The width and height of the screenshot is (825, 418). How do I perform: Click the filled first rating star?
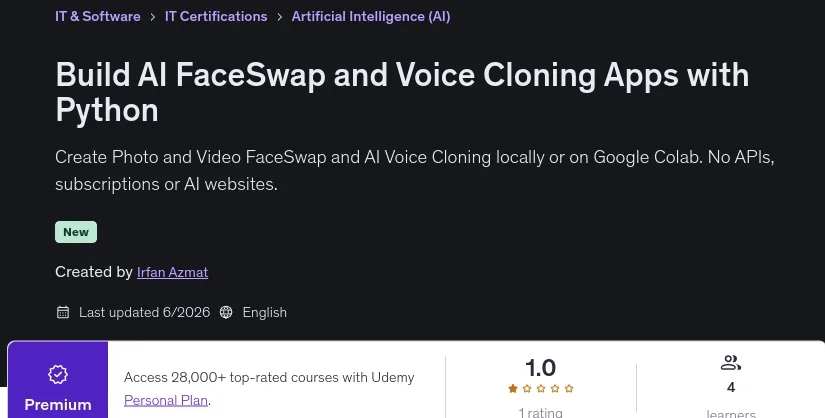point(513,389)
